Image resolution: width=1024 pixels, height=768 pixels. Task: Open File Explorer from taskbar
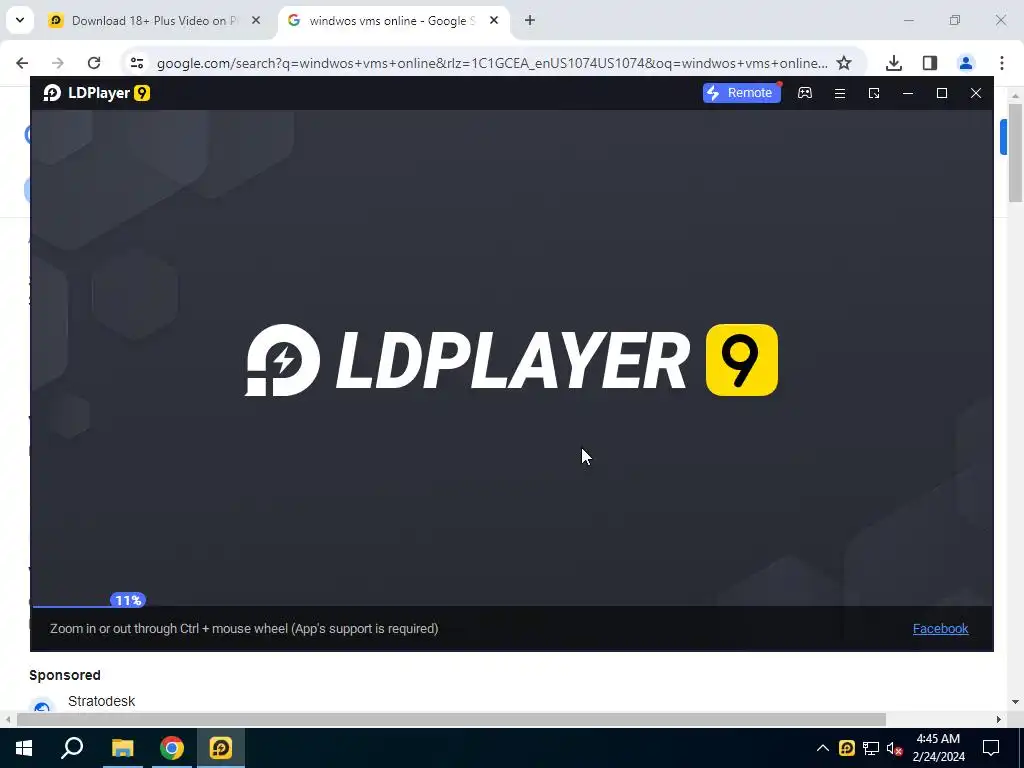coord(122,748)
